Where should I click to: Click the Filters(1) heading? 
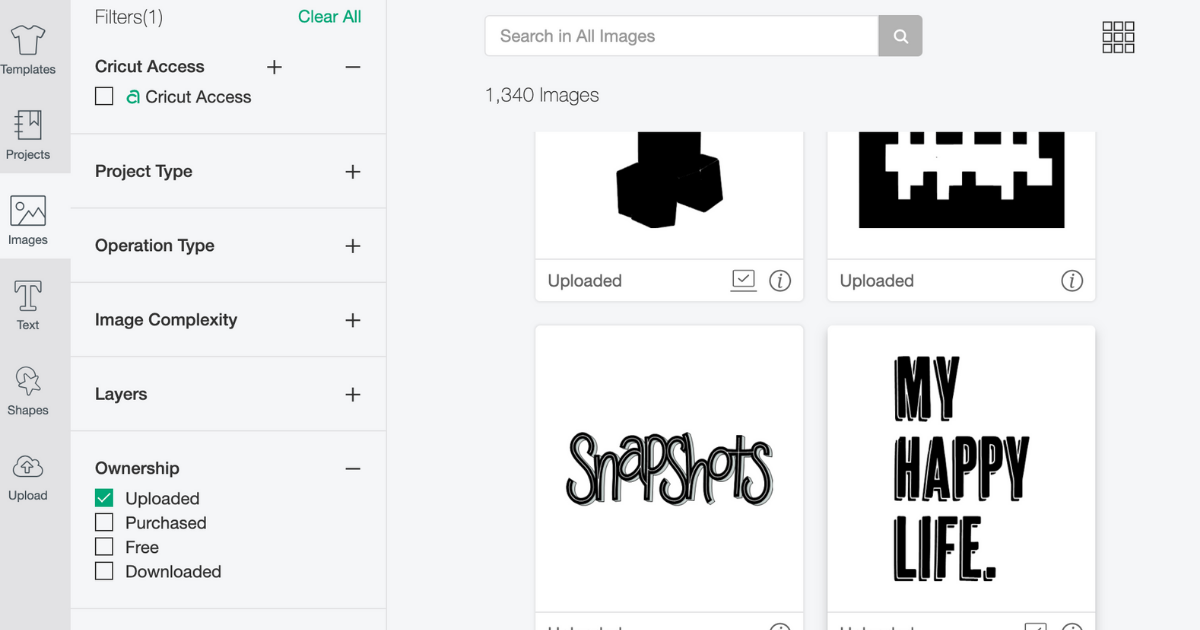[x=129, y=17]
